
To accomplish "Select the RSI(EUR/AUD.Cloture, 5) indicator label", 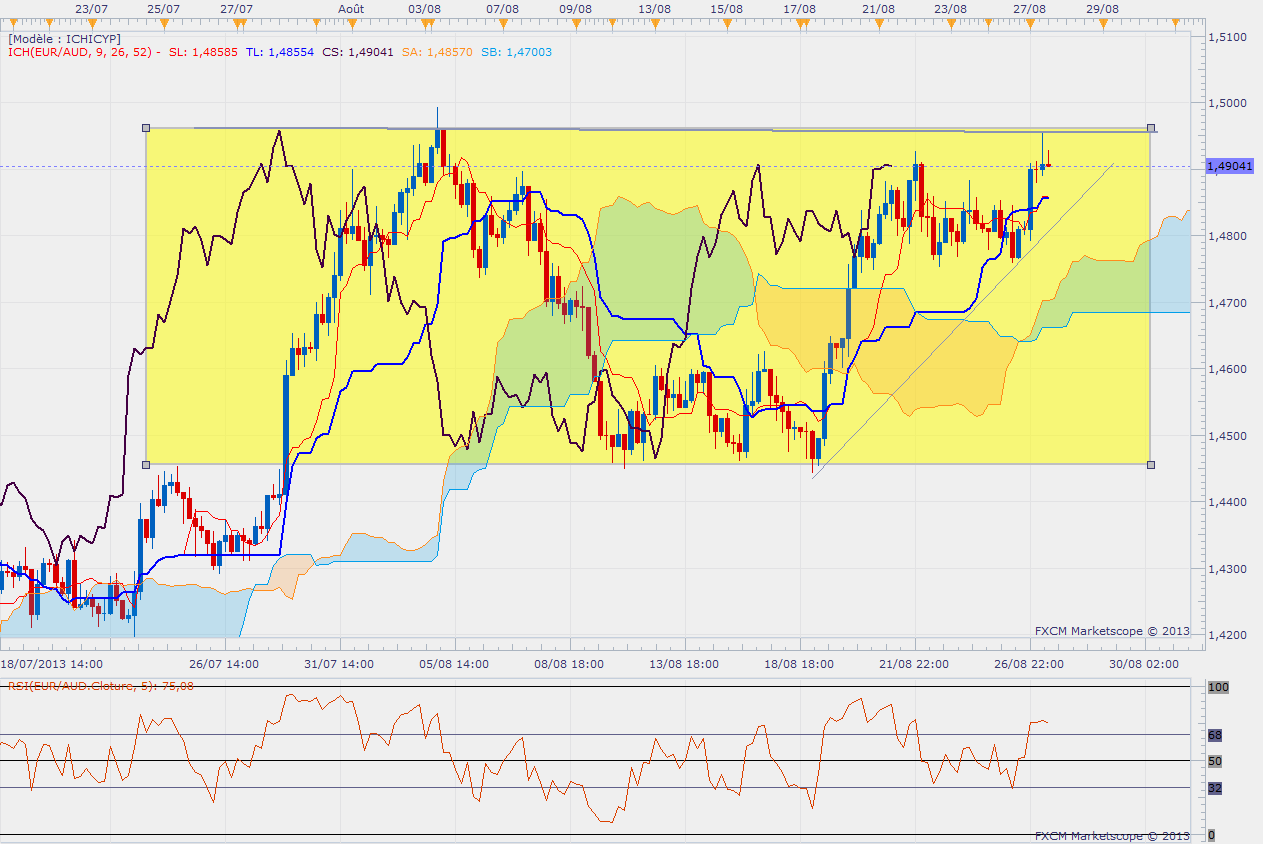I will (101, 685).
